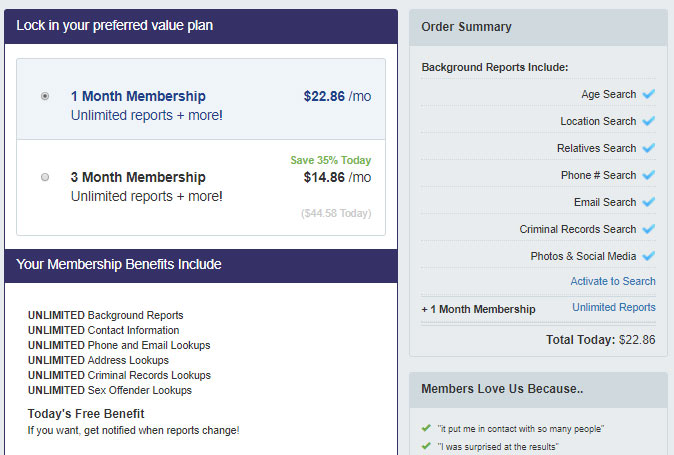Click the Phone # Search checkmark icon

[x=649, y=175]
